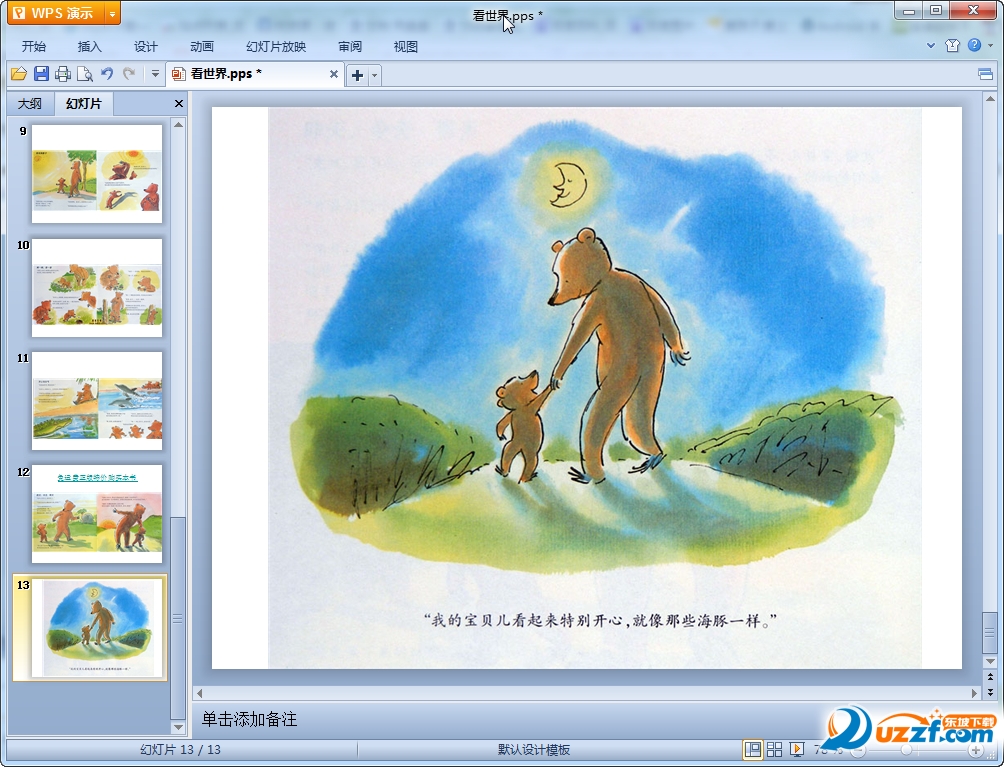Screen dimensions: 1004x767
Task: Redo the last undone action
Action: [129, 74]
